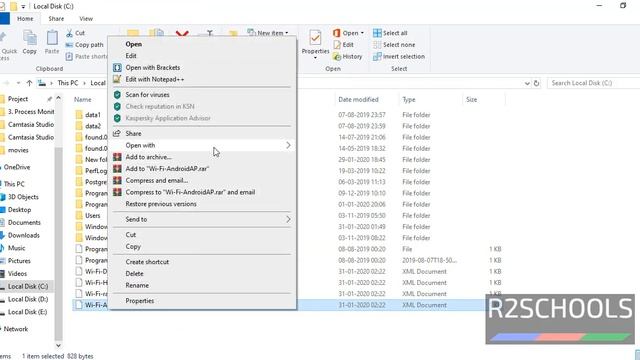Open the New item dropdown
The image size is (640, 360).
tap(268, 33)
